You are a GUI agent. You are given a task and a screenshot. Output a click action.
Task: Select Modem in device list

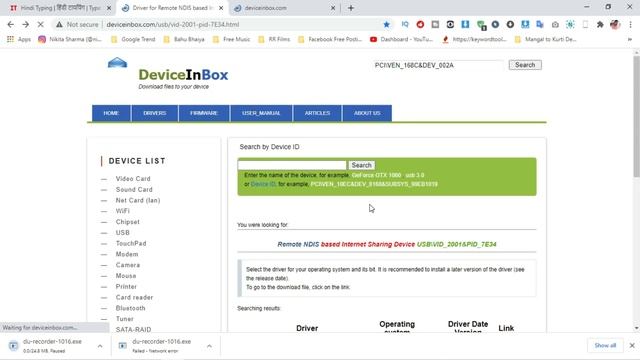coord(127,254)
